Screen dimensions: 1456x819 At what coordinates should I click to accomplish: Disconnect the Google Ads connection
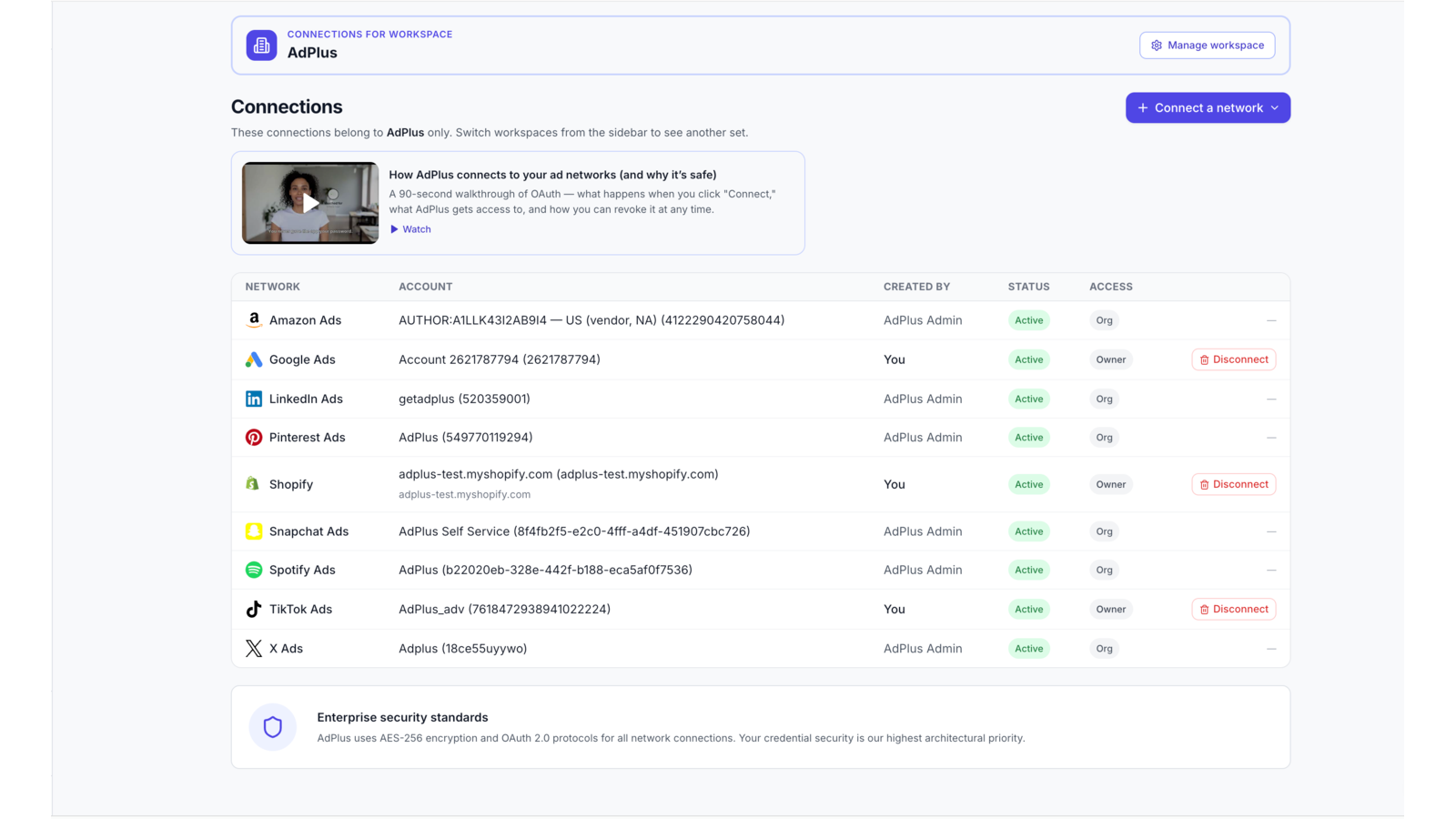[1234, 359]
